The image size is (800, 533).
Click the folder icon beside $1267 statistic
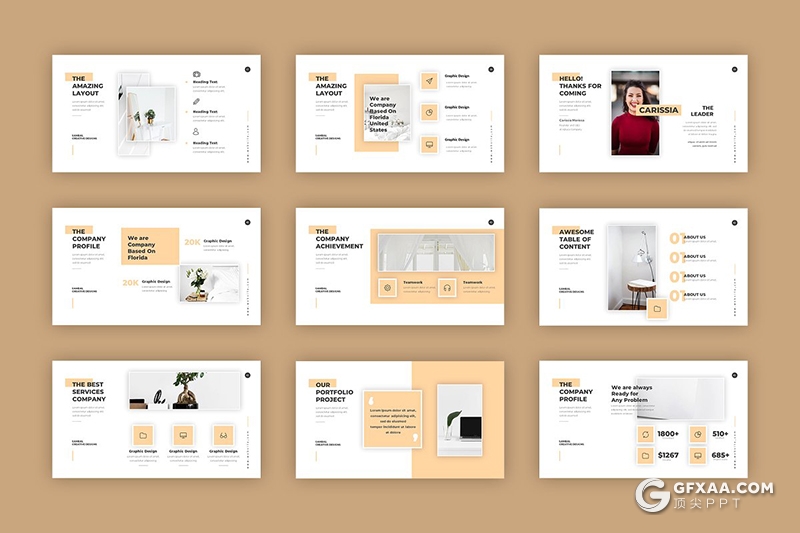pyautogui.click(x=646, y=456)
